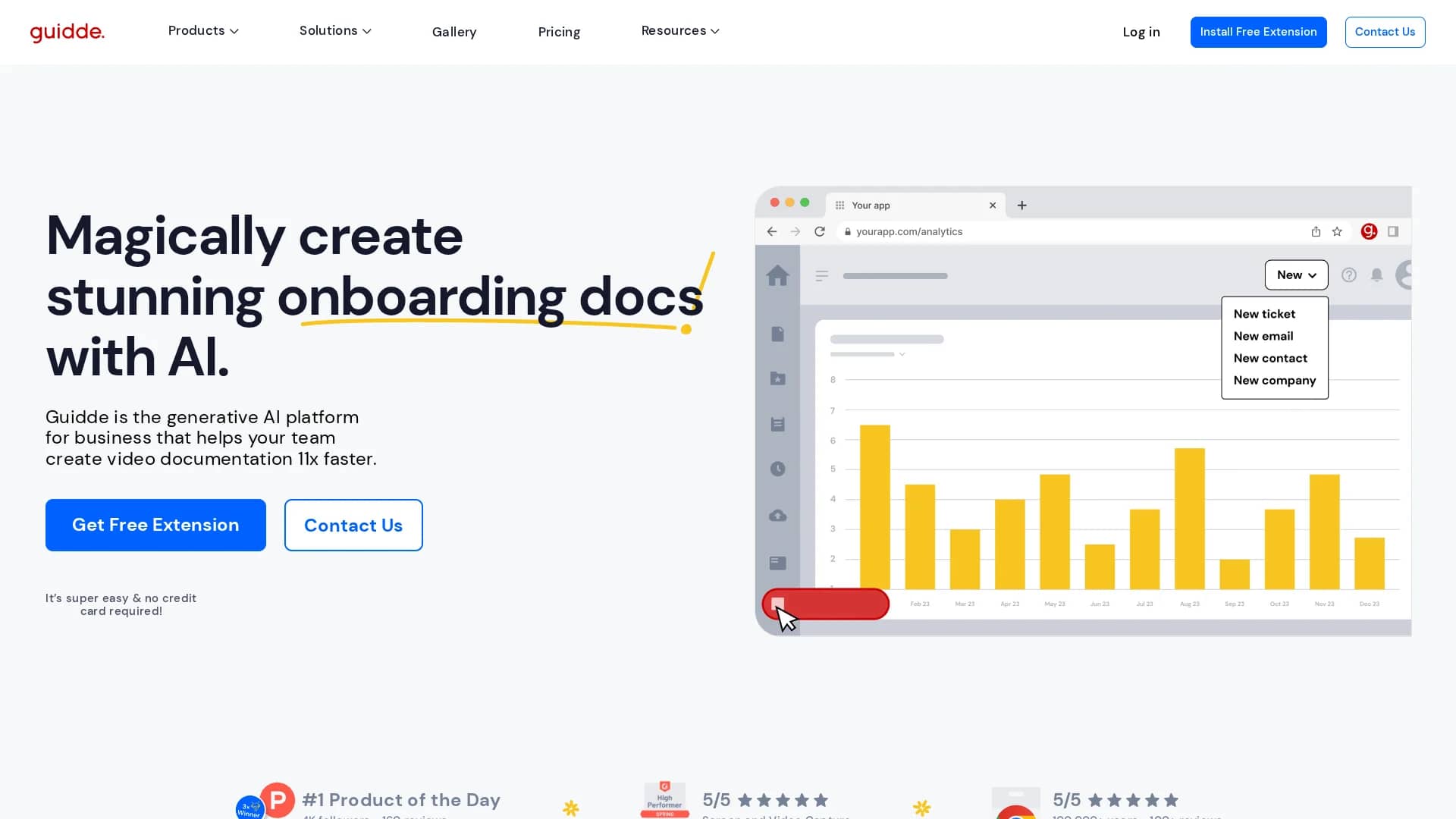The width and height of the screenshot is (1456, 819).
Task: Click the home icon in mock app sidebar
Action: coord(777,275)
